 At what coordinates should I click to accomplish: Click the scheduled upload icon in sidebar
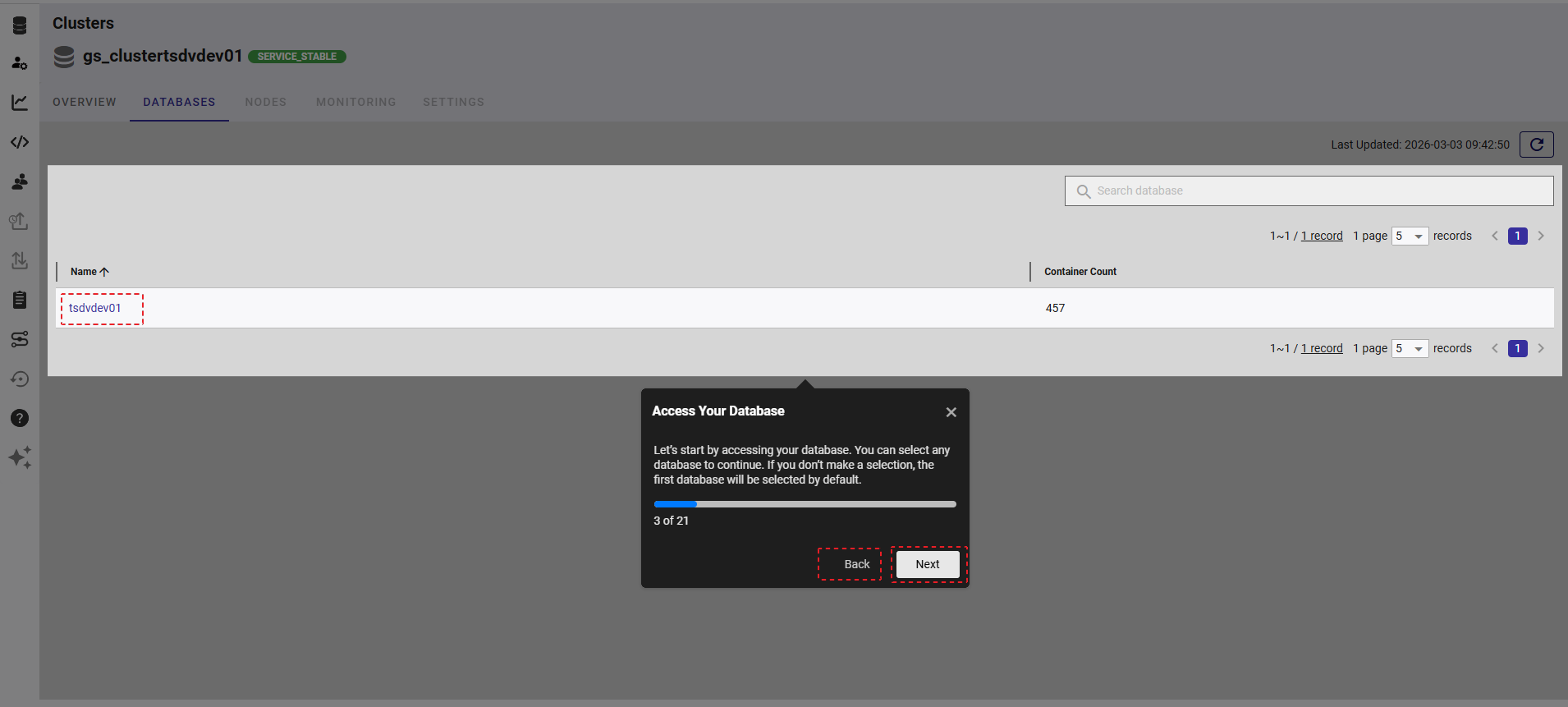click(20, 221)
